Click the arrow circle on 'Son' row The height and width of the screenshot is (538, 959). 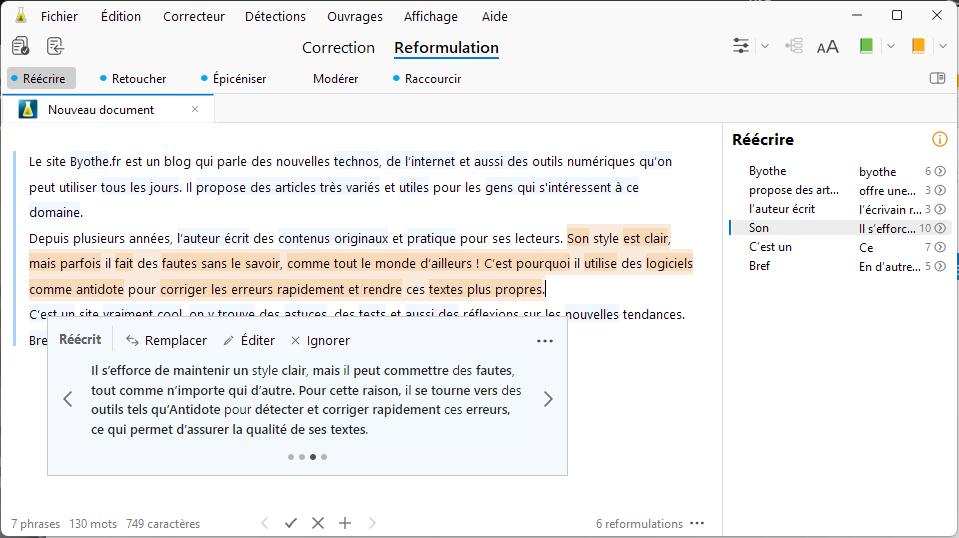941,228
